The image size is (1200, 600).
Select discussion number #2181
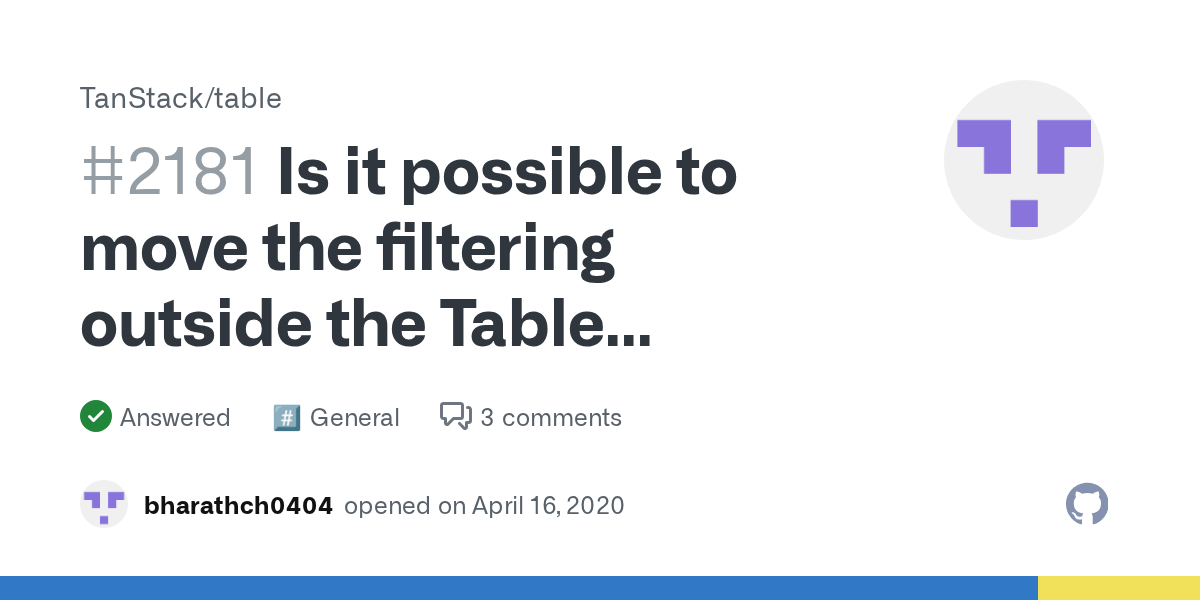[170, 172]
